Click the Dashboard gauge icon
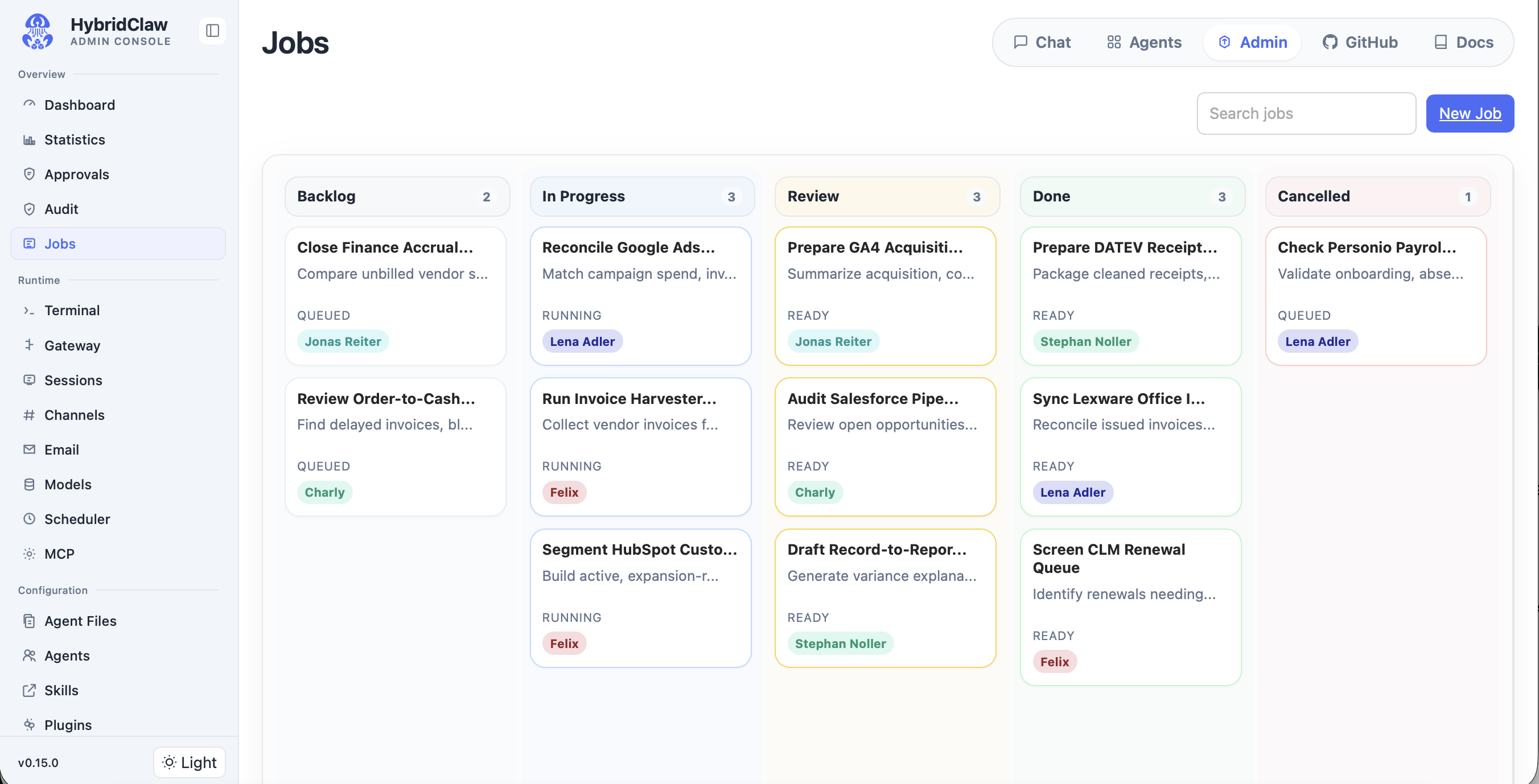Image resolution: width=1539 pixels, height=784 pixels. (29, 105)
